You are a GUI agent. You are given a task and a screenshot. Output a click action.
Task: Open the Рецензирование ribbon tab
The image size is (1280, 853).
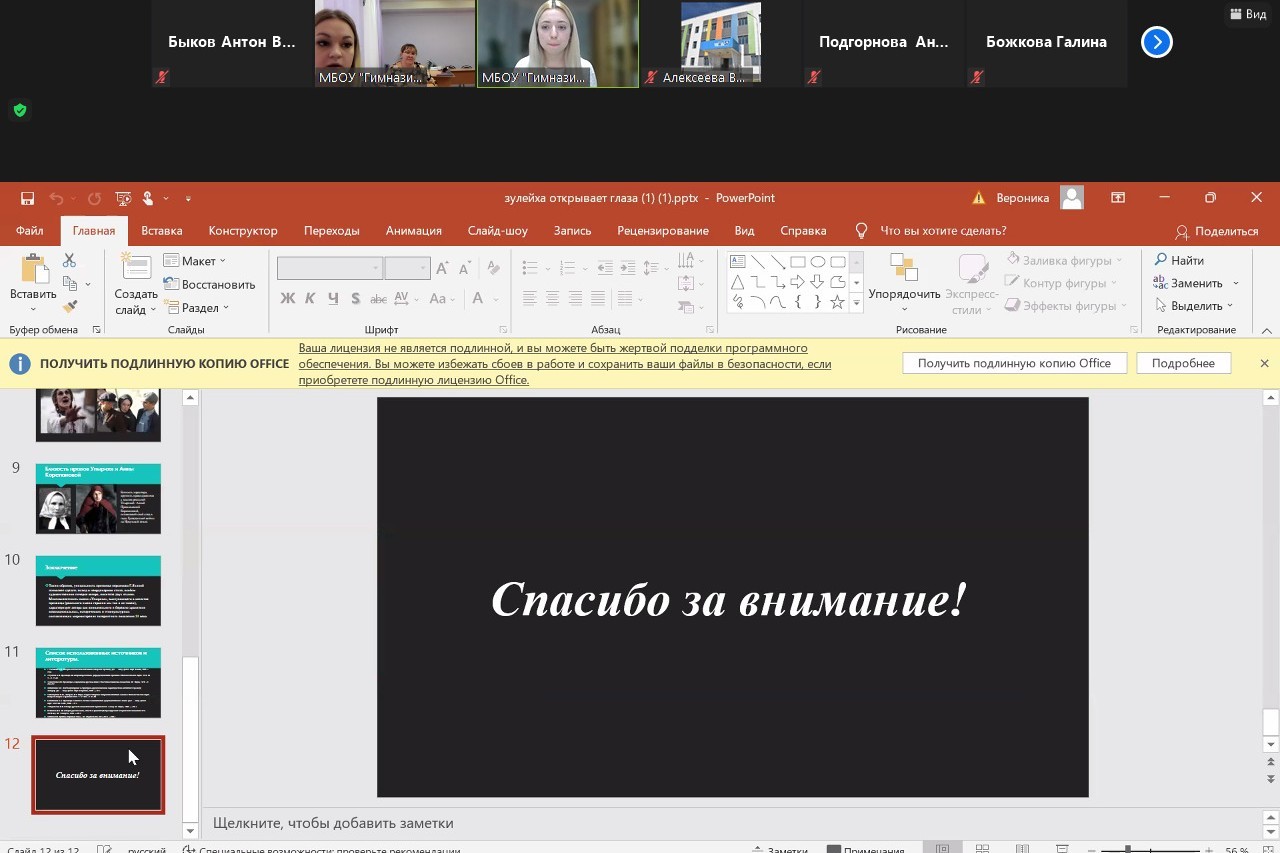pos(663,230)
